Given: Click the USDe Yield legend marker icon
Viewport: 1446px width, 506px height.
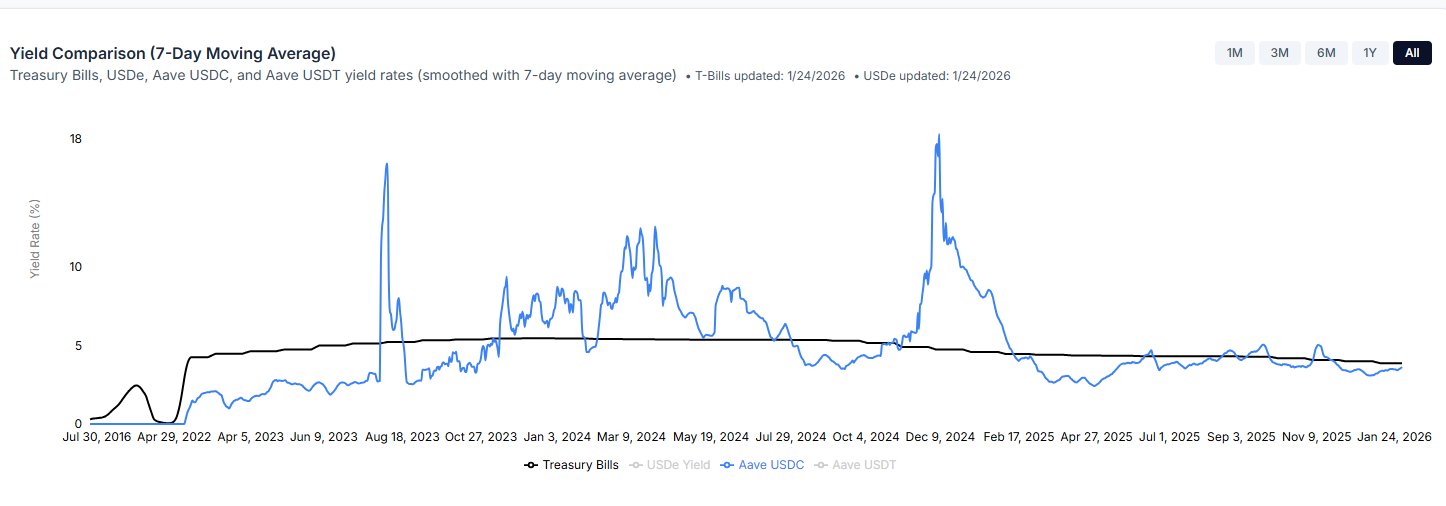Looking at the screenshot, I should pos(635,465).
